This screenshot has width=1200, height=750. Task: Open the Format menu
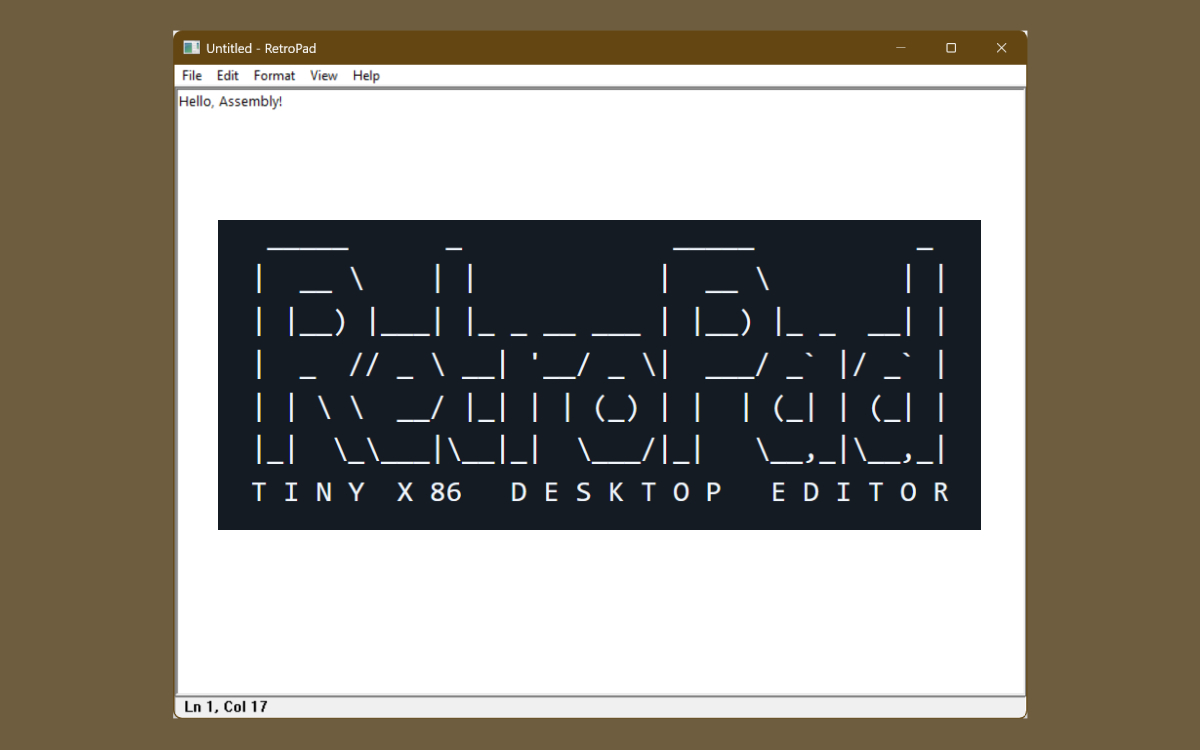274,75
